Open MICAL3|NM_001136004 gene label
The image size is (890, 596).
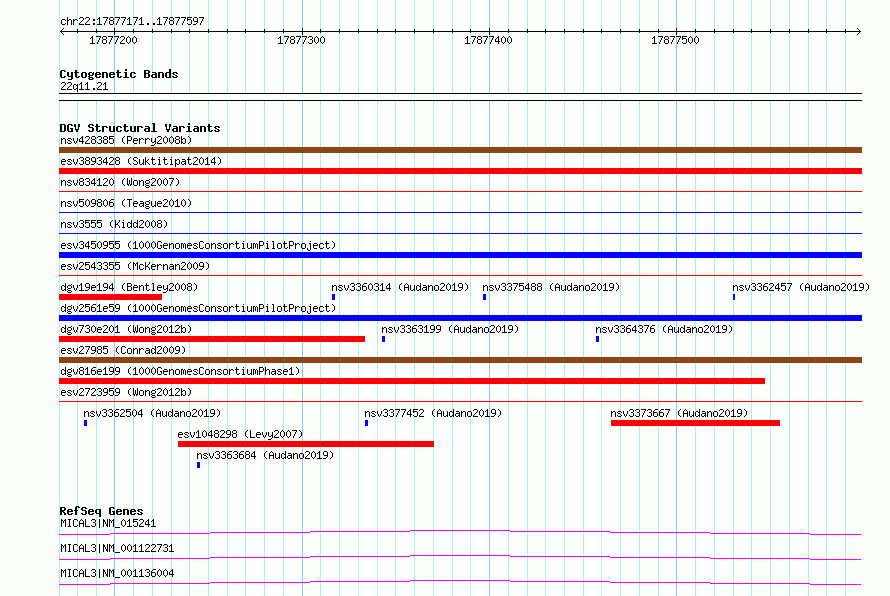click(x=117, y=573)
